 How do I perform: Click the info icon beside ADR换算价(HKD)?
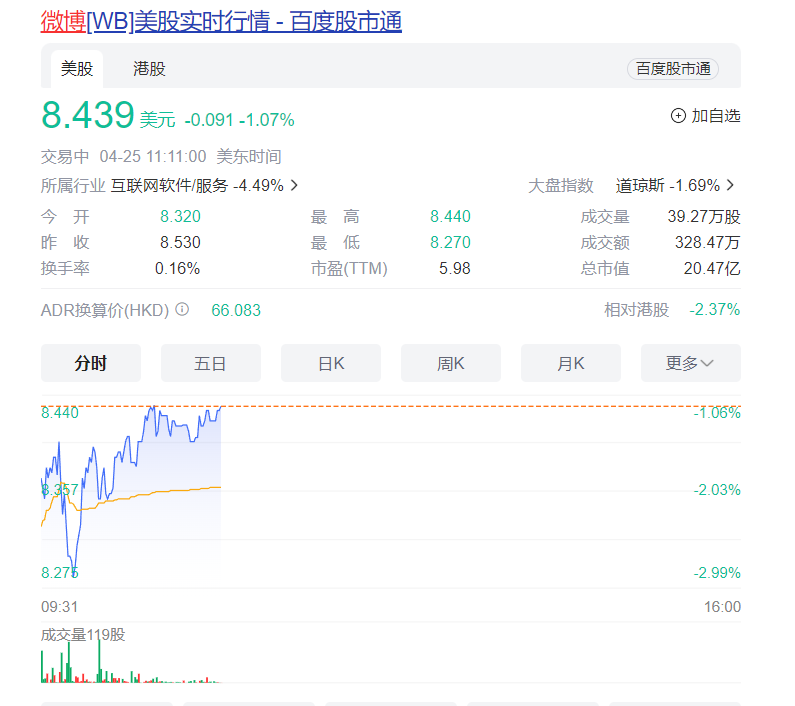click(x=182, y=309)
